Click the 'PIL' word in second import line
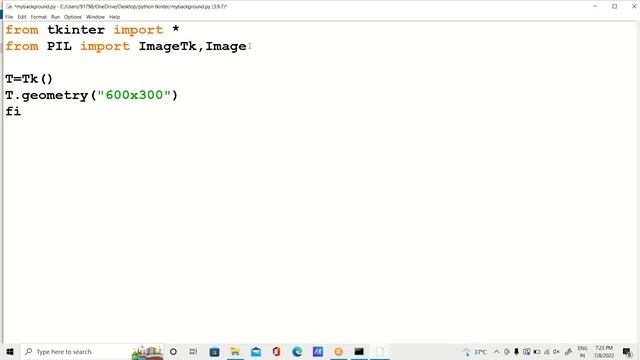This screenshot has height=360, width=640. coord(59,46)
